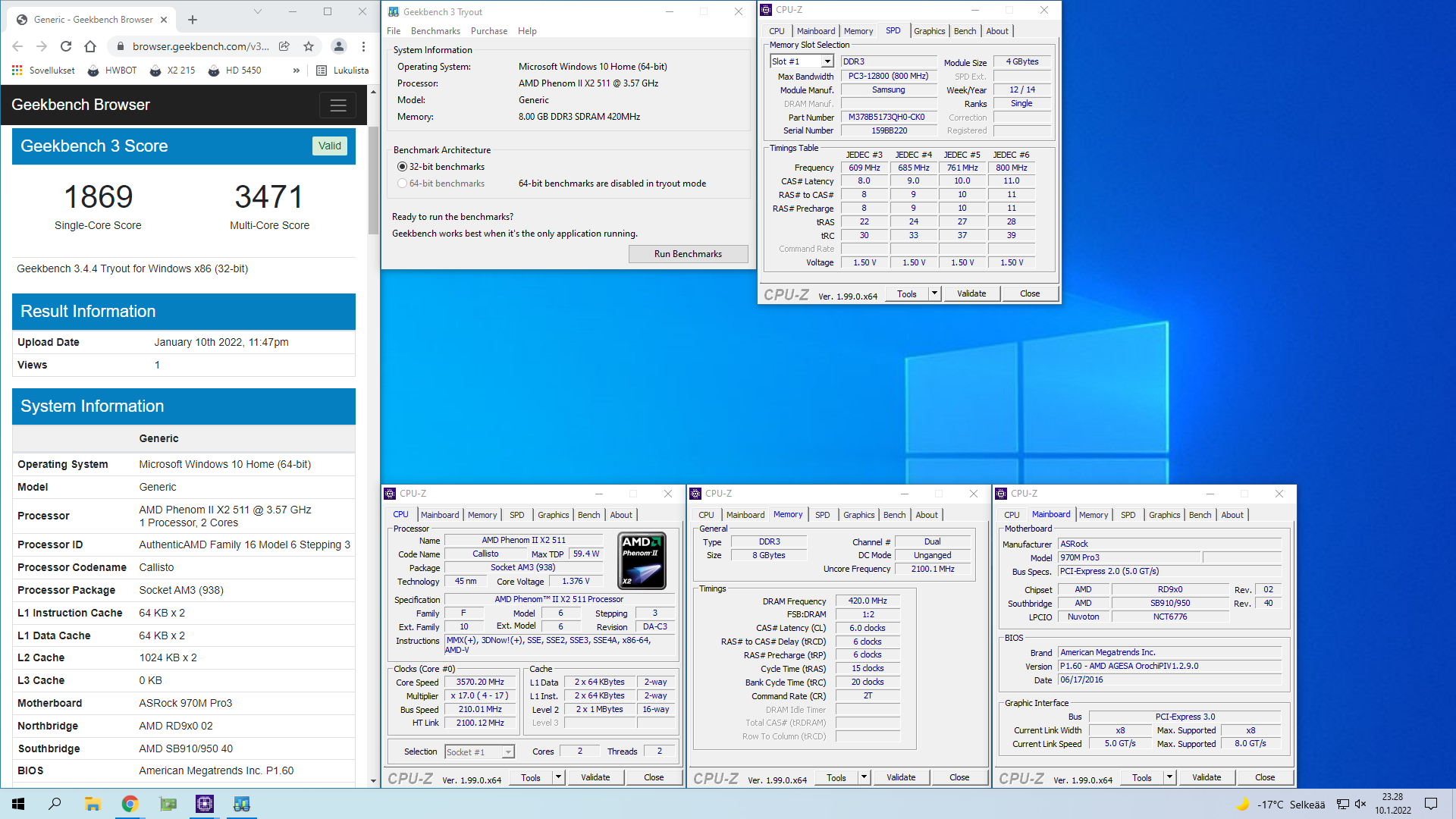Open the notification center icon
The width and height of the screenshot is (1456, 819).
coord(1431,804)
